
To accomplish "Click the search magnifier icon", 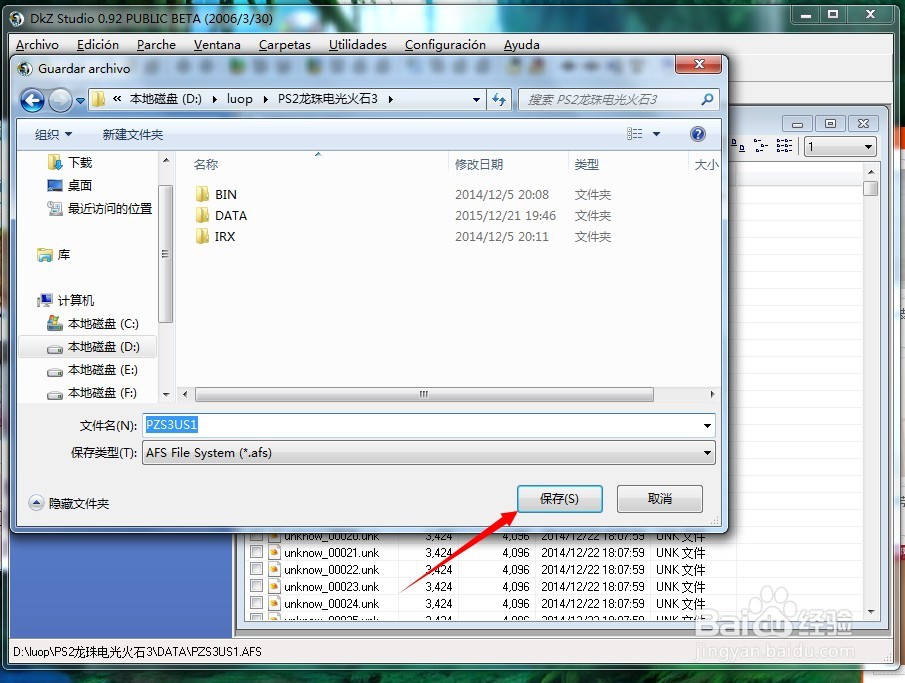I will 707,99.
